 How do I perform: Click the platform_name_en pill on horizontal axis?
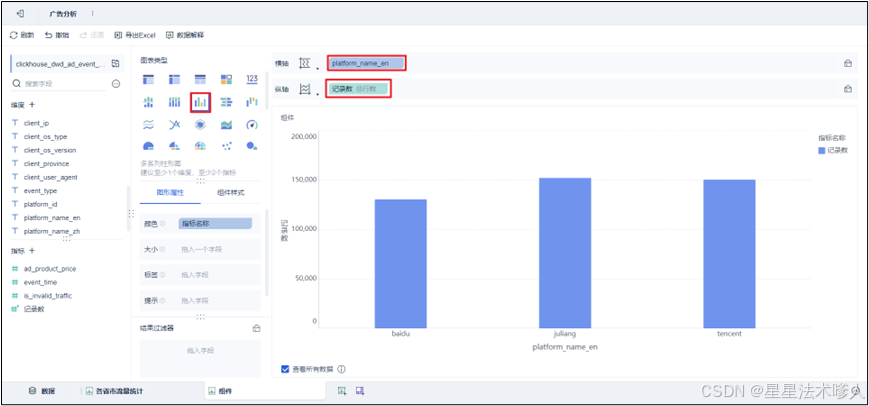pos(366,63)
